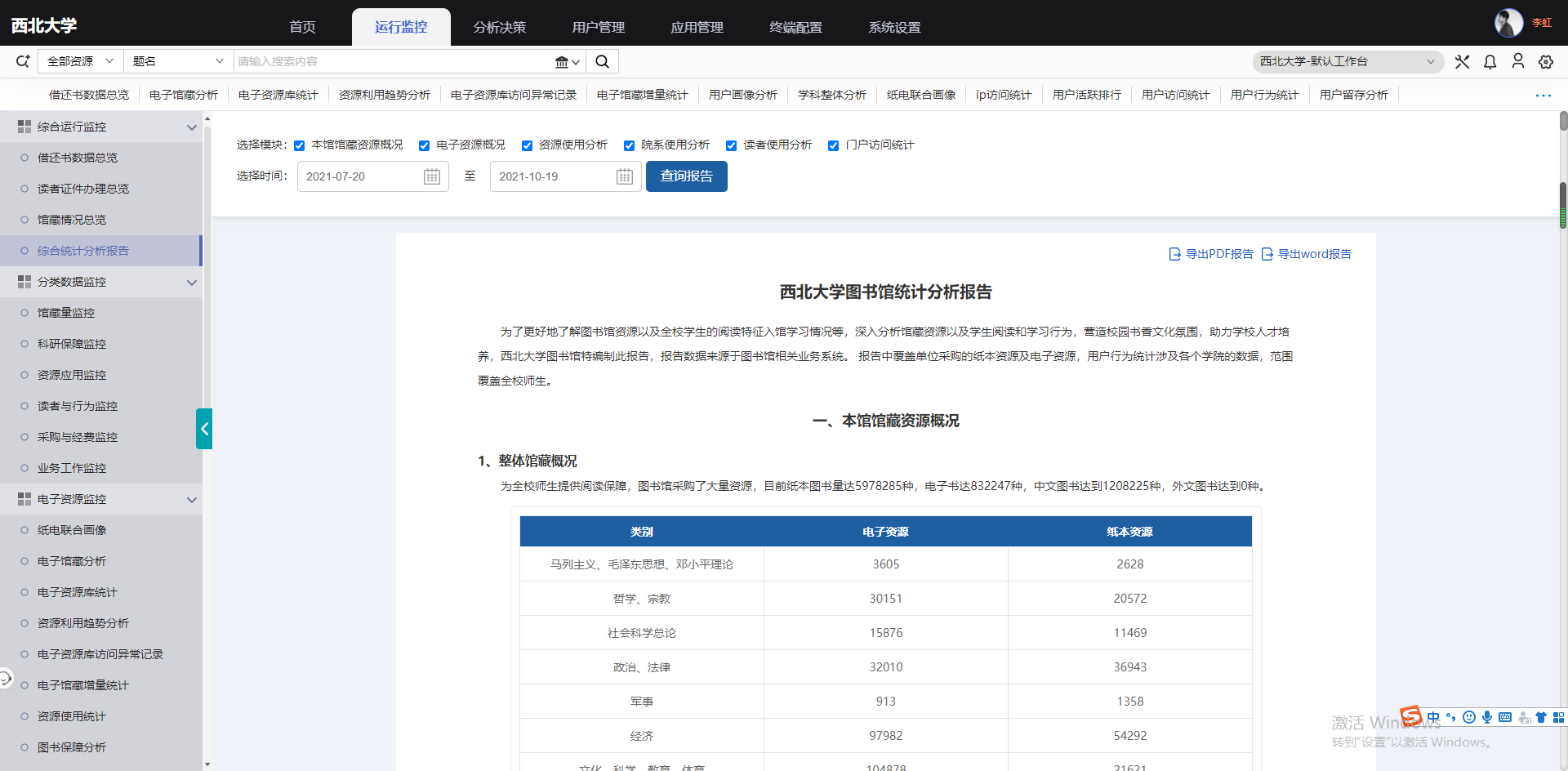Click the user profile icon in toolbar
Viewport: 1568px width, 771px height.
tap(1517, 61)
